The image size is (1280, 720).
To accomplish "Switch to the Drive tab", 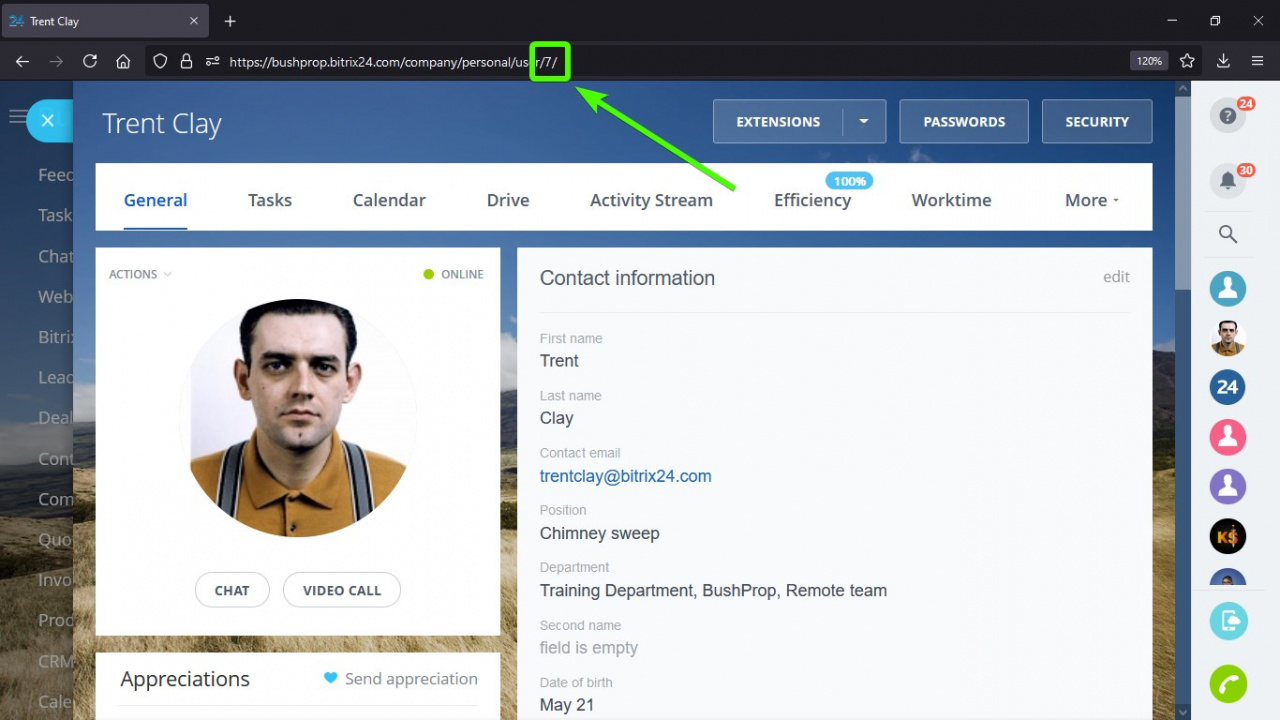I will [508, 200].
